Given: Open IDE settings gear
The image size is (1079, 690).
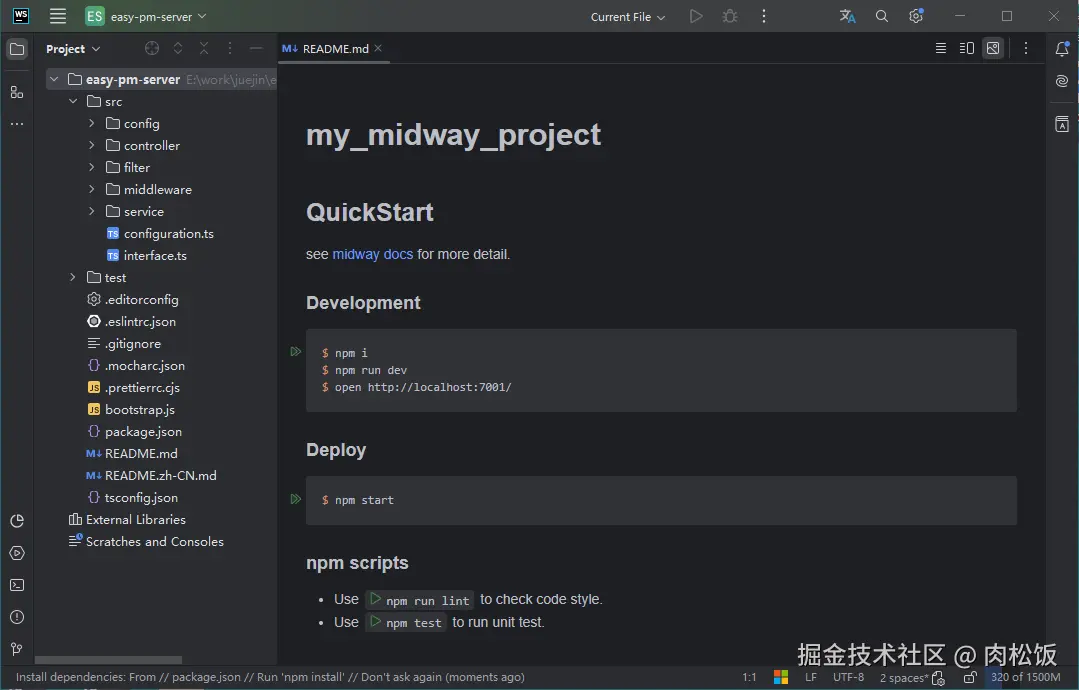Looking at the screenshot, I should pos(916,16).
